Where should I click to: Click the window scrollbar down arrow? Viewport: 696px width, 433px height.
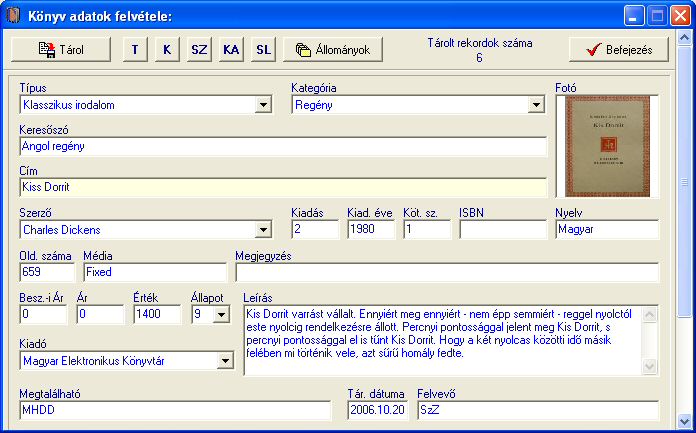tap(684, 421)
